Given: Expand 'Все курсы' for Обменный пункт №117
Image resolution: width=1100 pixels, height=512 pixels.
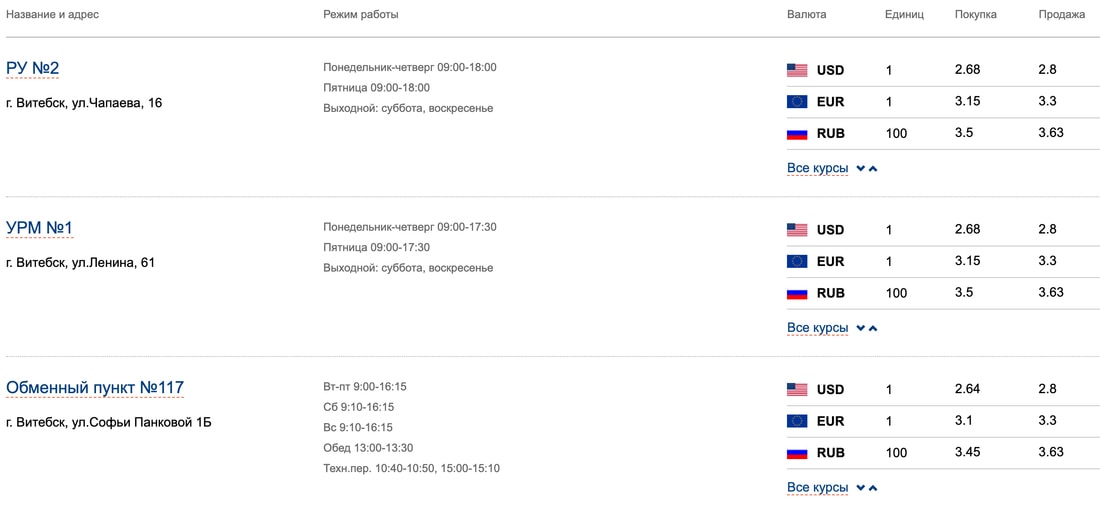Looking at the screenshot, I should (818, 487).
